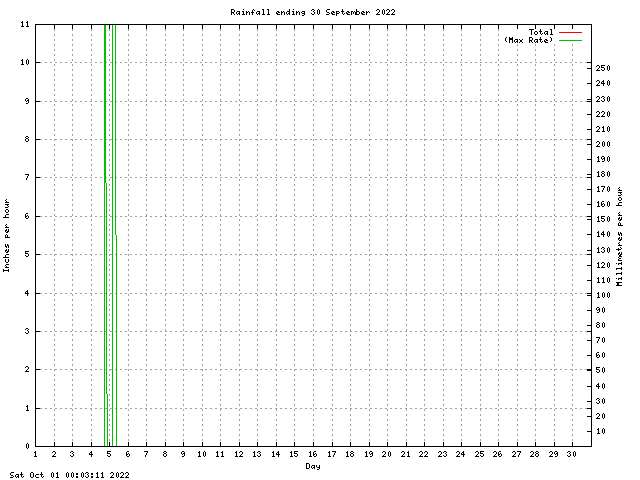Click the right axis value '230'
The width and height of the screenshot is (640, 480).
[x=603, y=99]
